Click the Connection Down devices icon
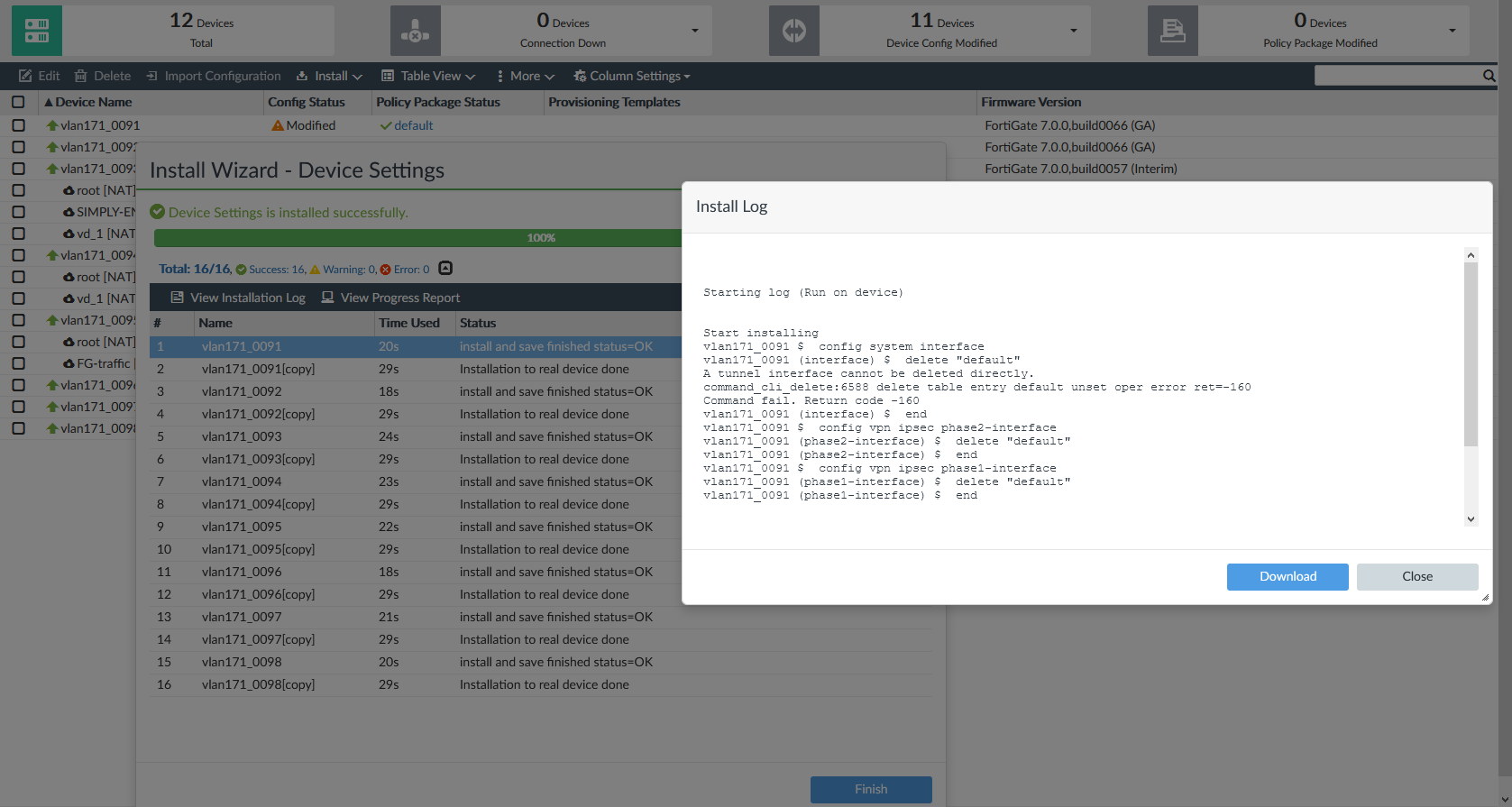 (x=416, y=31)
